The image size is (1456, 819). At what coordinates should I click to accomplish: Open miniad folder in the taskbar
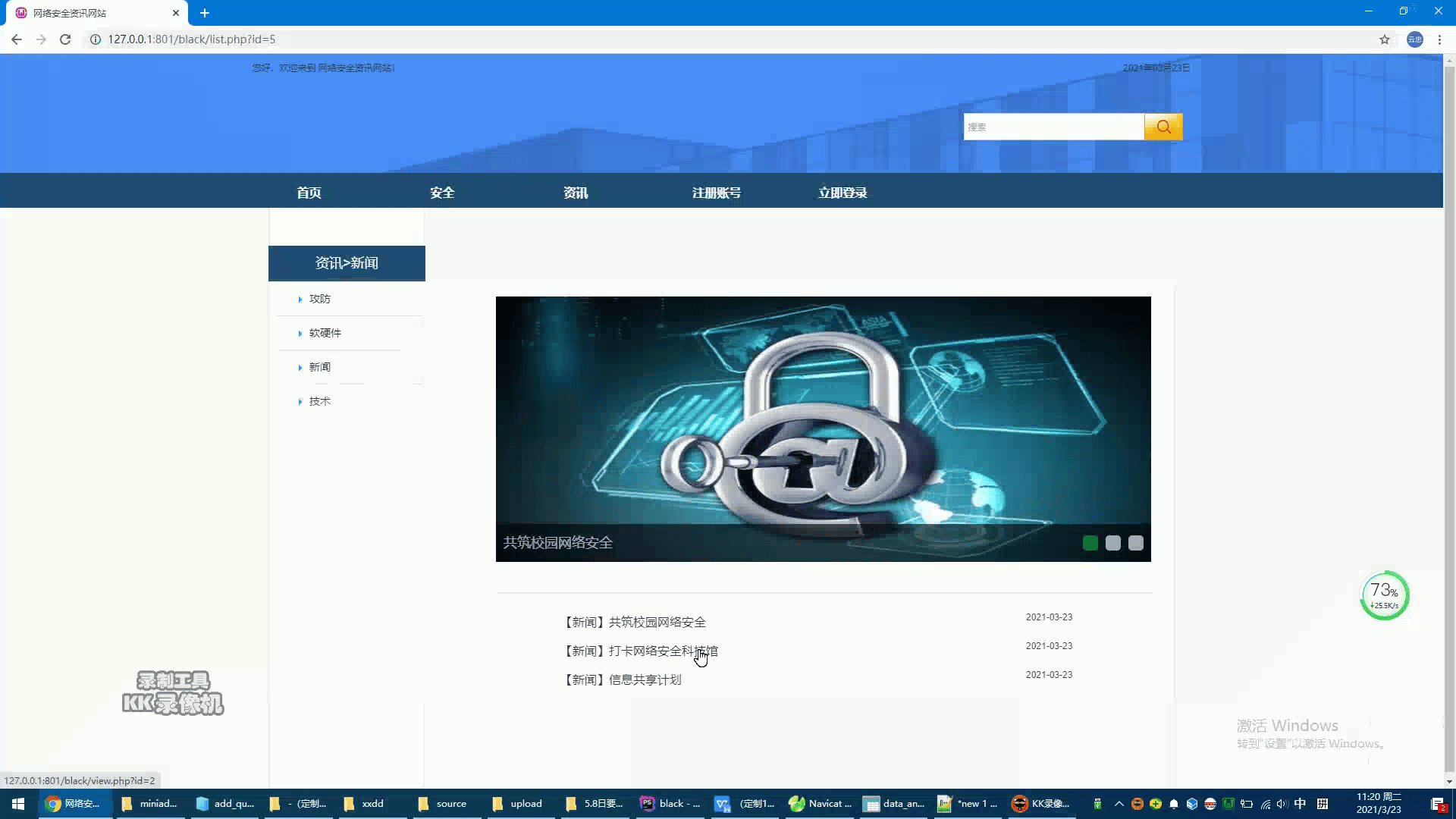pos(149,804)
